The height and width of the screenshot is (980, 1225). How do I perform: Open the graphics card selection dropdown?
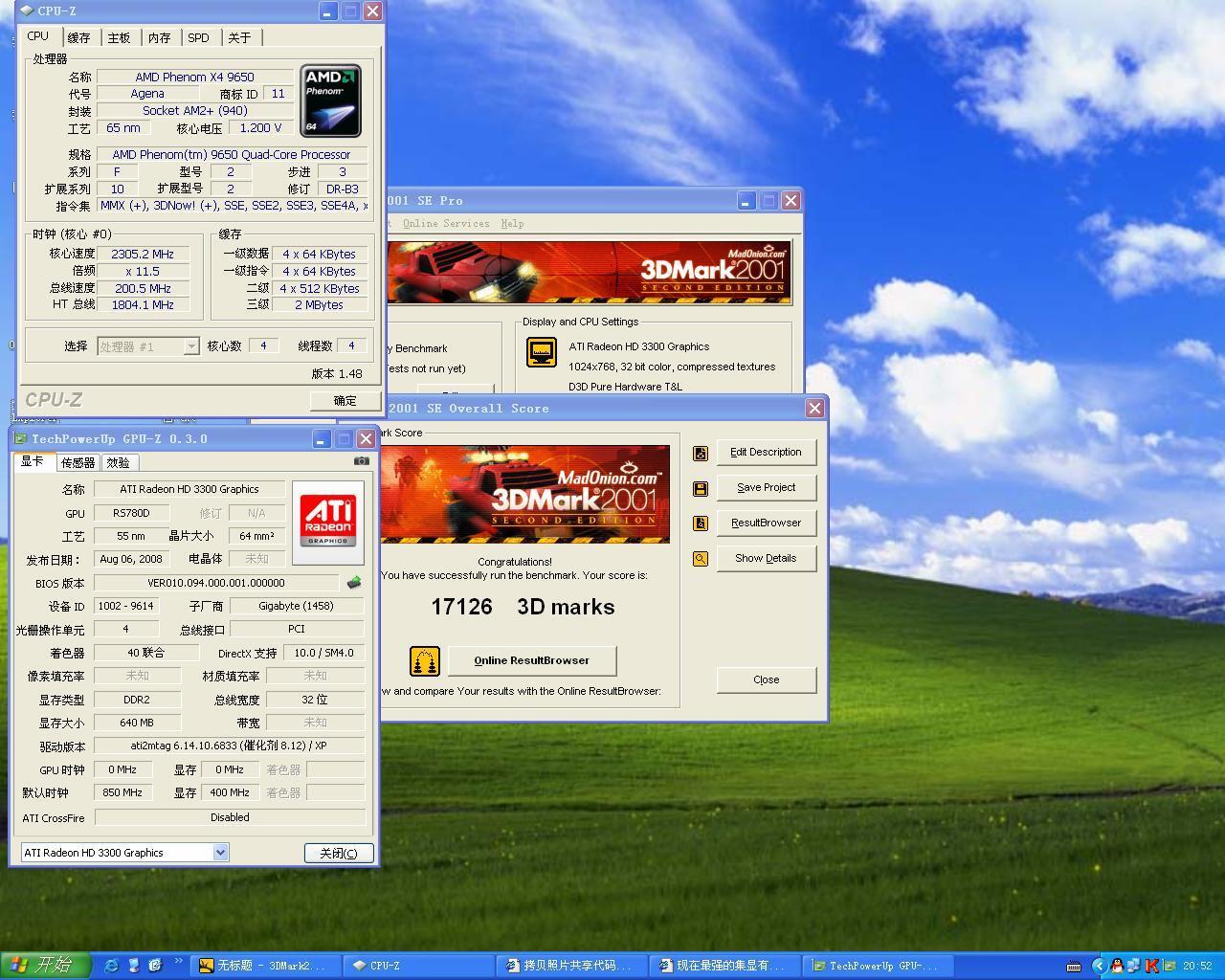220,853
